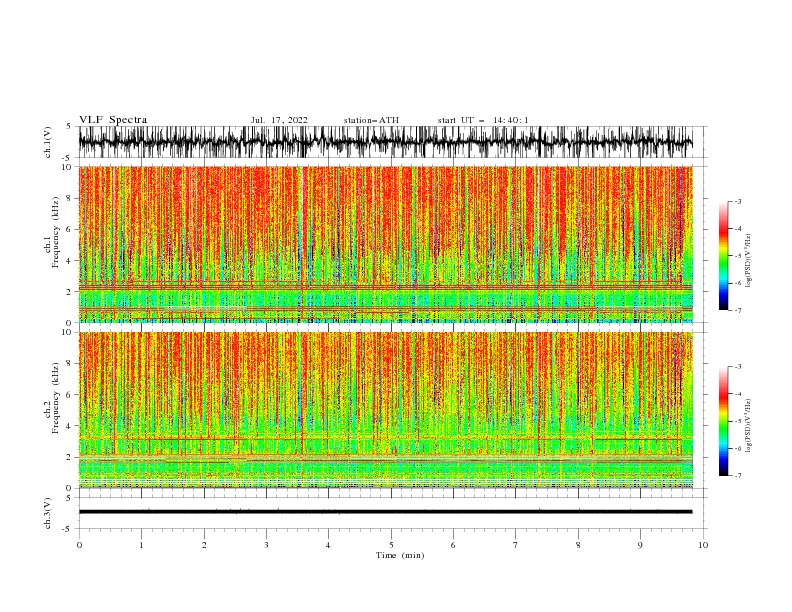Click the ch.1 voltage waveform trace
Image resolution: width=792 pixels, height=612 pixels.
385,142
